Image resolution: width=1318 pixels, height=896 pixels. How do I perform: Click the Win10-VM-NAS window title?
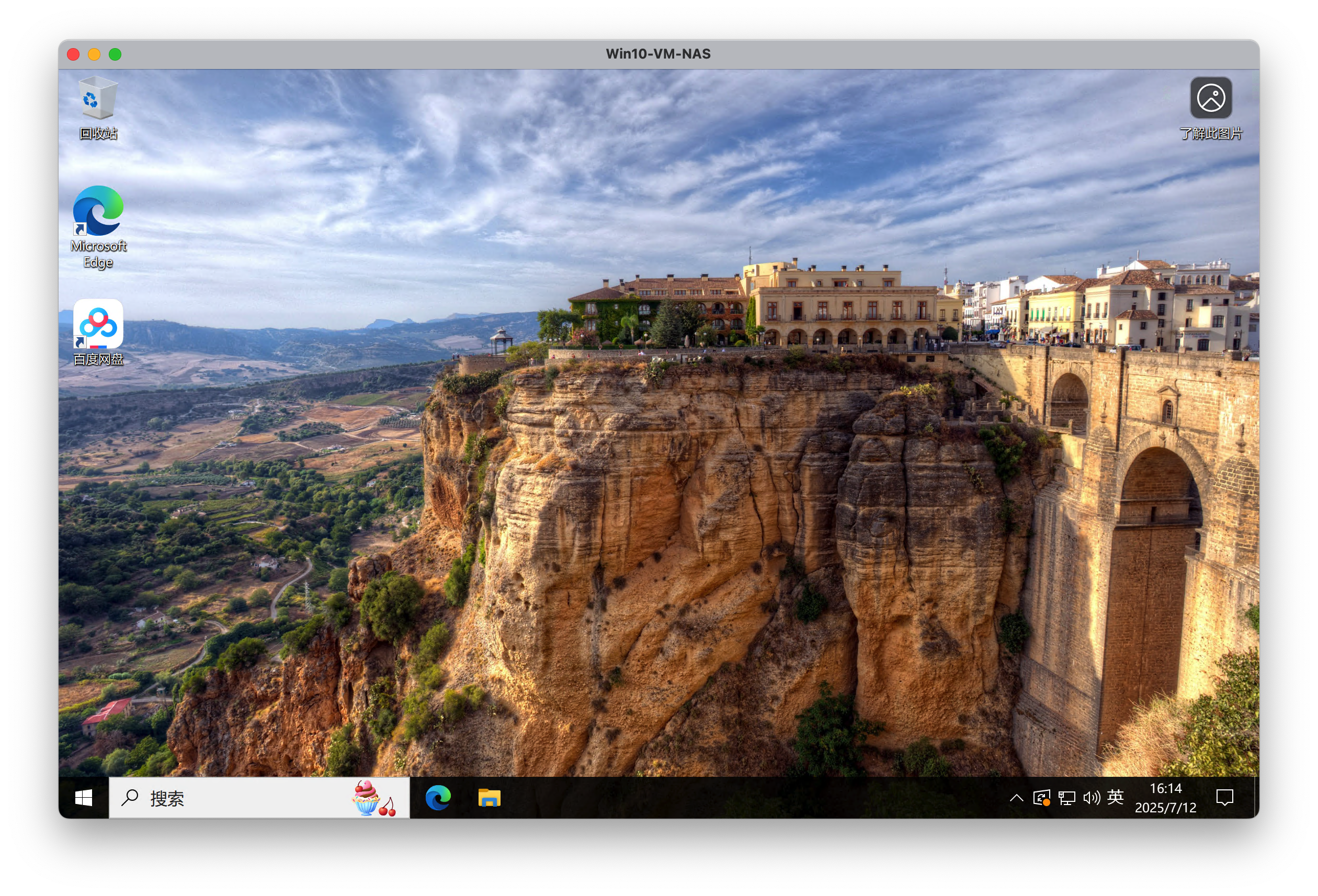[658, 54]
